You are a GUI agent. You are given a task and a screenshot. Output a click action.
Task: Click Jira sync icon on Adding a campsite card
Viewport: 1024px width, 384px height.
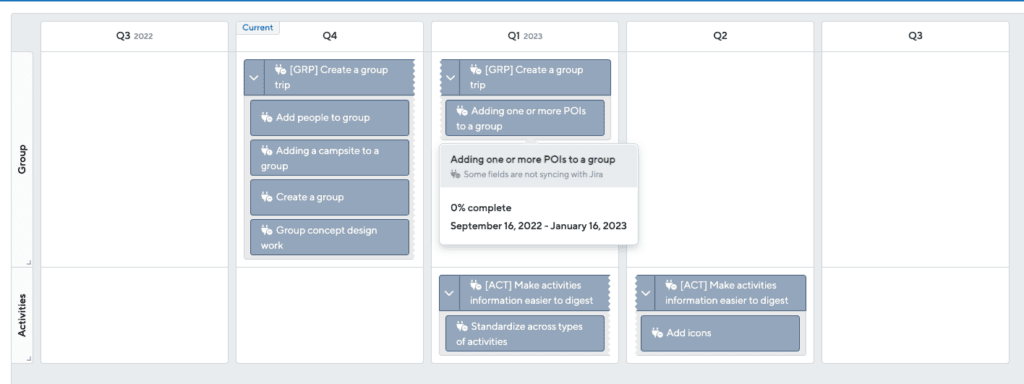pos(266,150)
